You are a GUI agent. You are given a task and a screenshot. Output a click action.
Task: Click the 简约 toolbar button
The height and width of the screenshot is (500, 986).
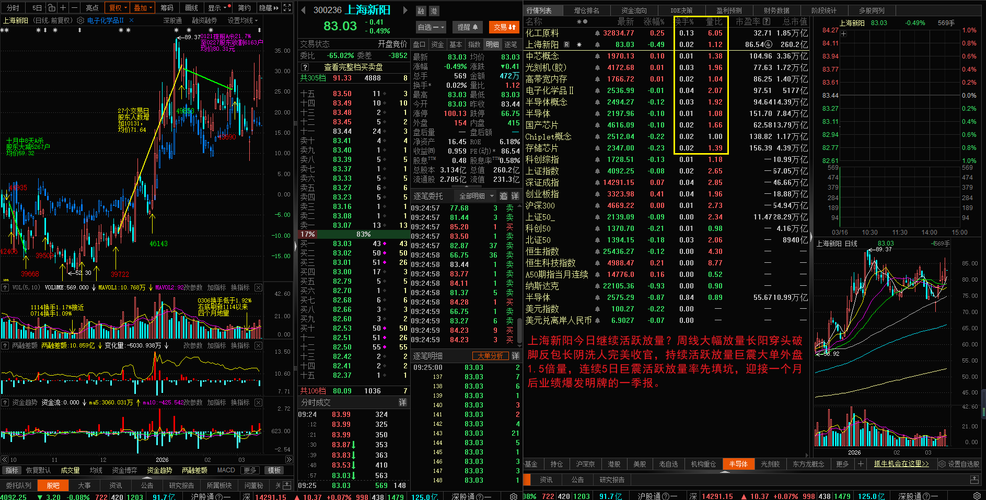[244, 8]
